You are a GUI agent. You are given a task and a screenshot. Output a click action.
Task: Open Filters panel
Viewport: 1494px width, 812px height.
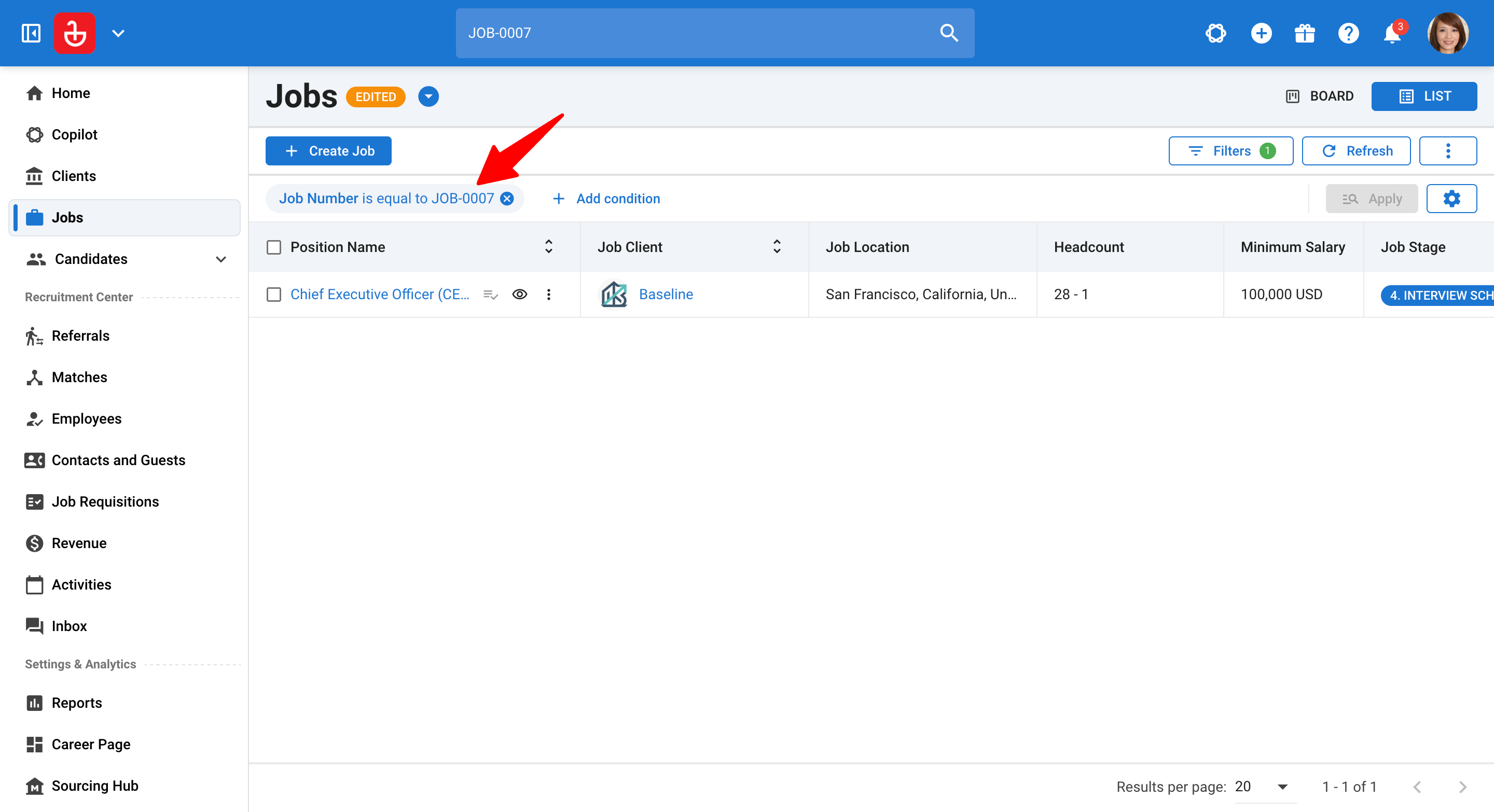pos(1230,151)
